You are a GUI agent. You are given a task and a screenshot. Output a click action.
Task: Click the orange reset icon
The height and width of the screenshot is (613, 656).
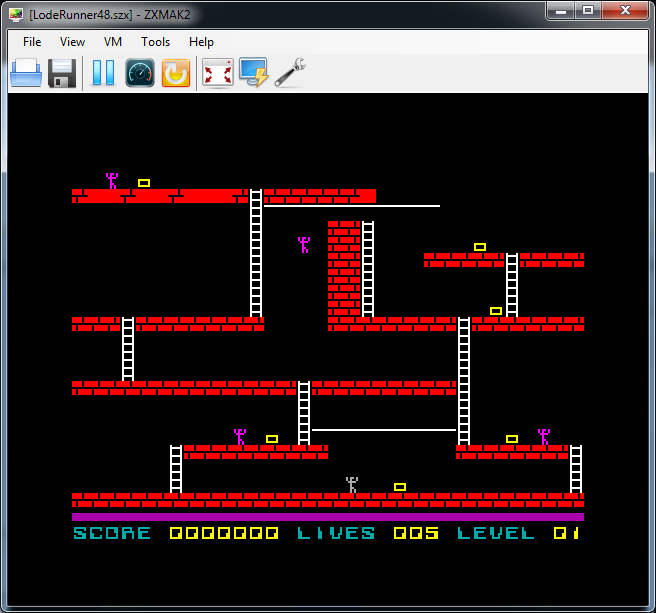click(176, 73)
